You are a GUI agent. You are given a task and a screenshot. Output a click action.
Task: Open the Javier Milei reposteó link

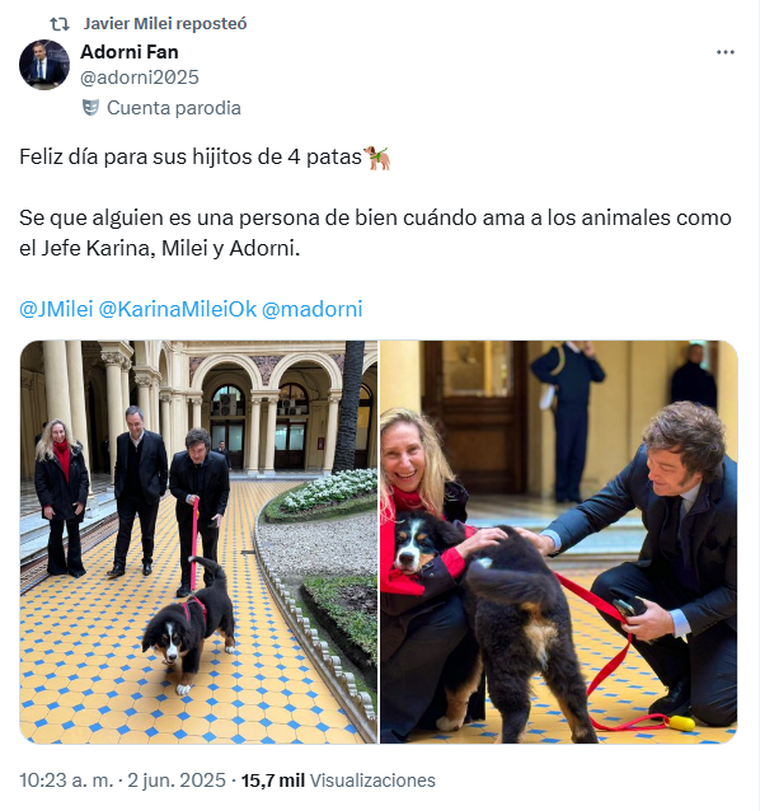pos(166,24)
